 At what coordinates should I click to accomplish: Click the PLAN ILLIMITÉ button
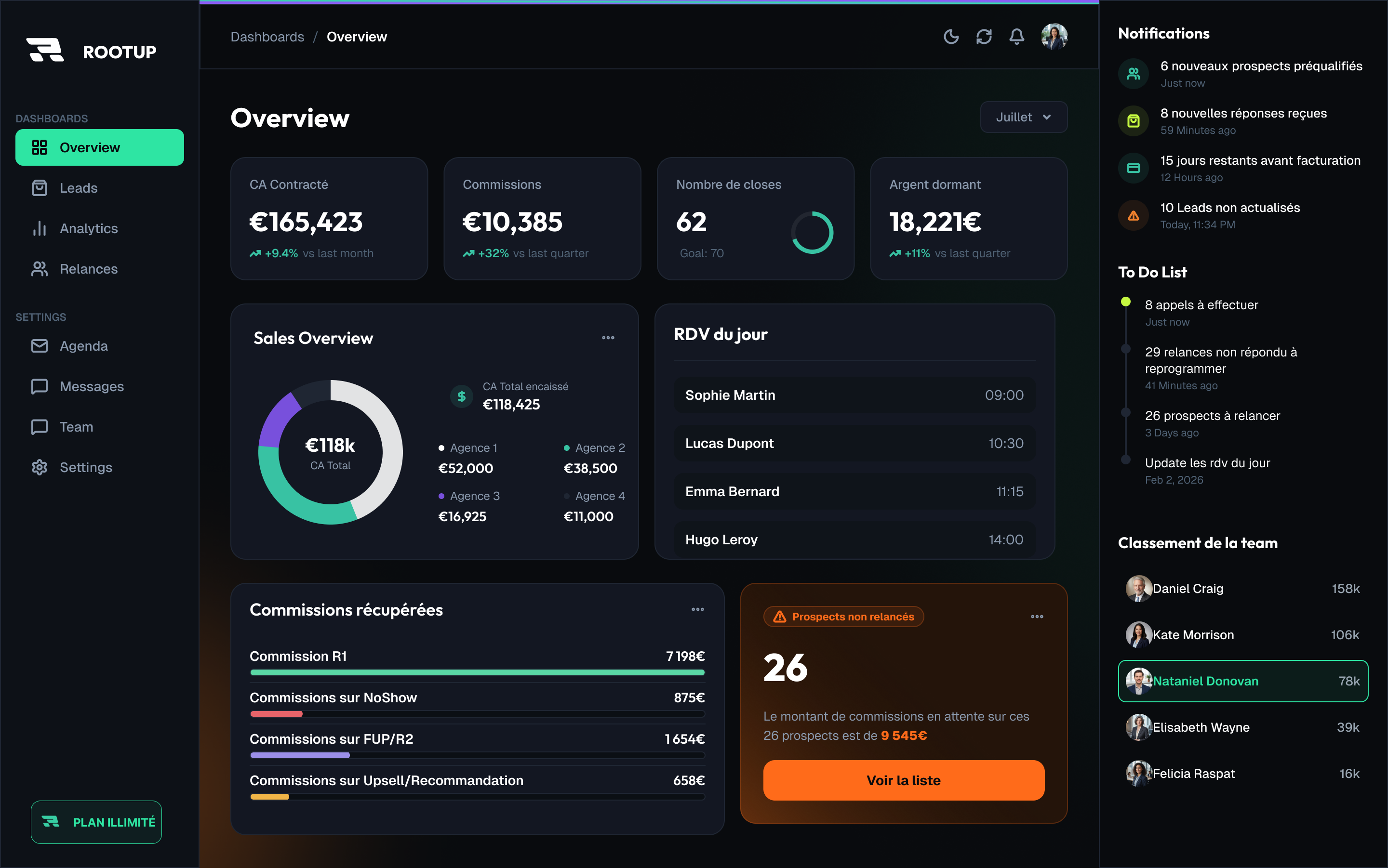96,822
